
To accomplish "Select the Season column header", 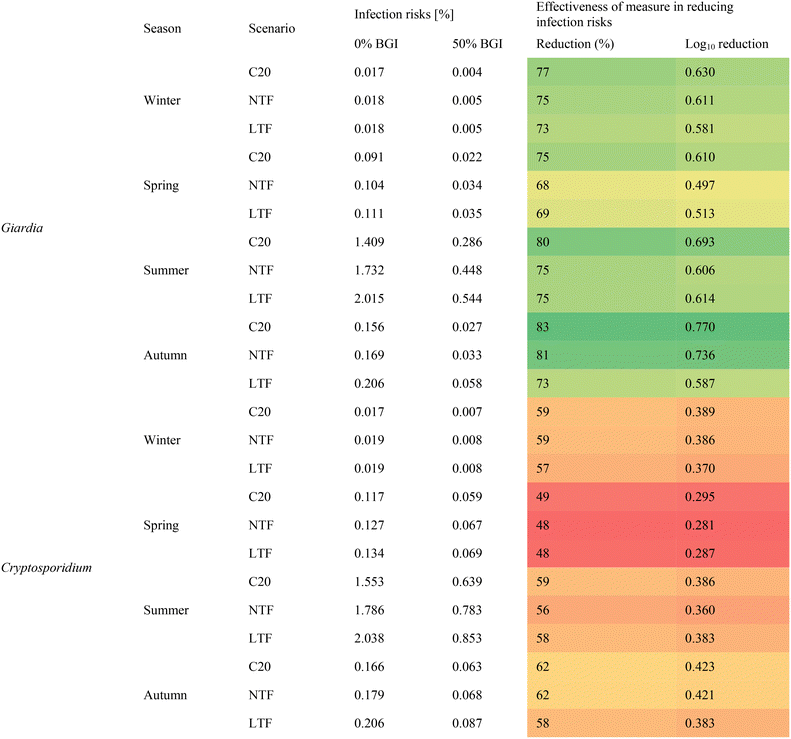I will click(162, 29).
